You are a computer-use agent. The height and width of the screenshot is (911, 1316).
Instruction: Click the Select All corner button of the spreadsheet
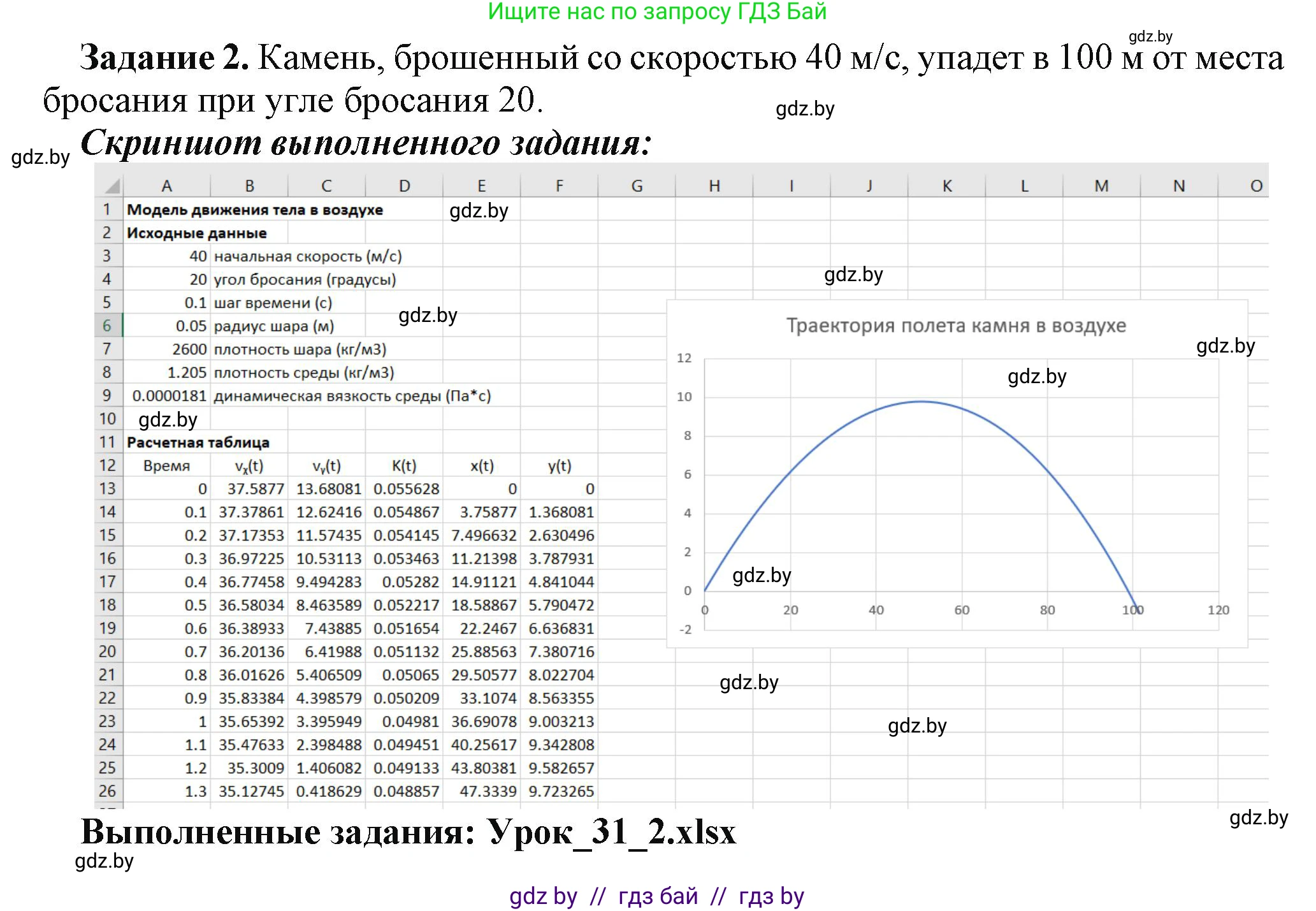pyautogui.click(x=112, y=185)
